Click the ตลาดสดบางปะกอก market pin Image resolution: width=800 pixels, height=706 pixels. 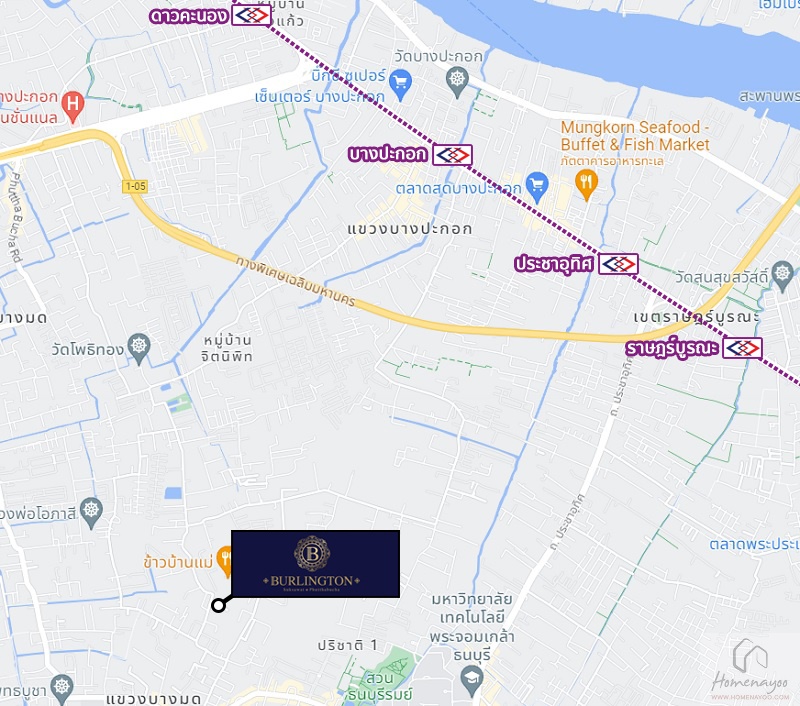tap(537, 186)
